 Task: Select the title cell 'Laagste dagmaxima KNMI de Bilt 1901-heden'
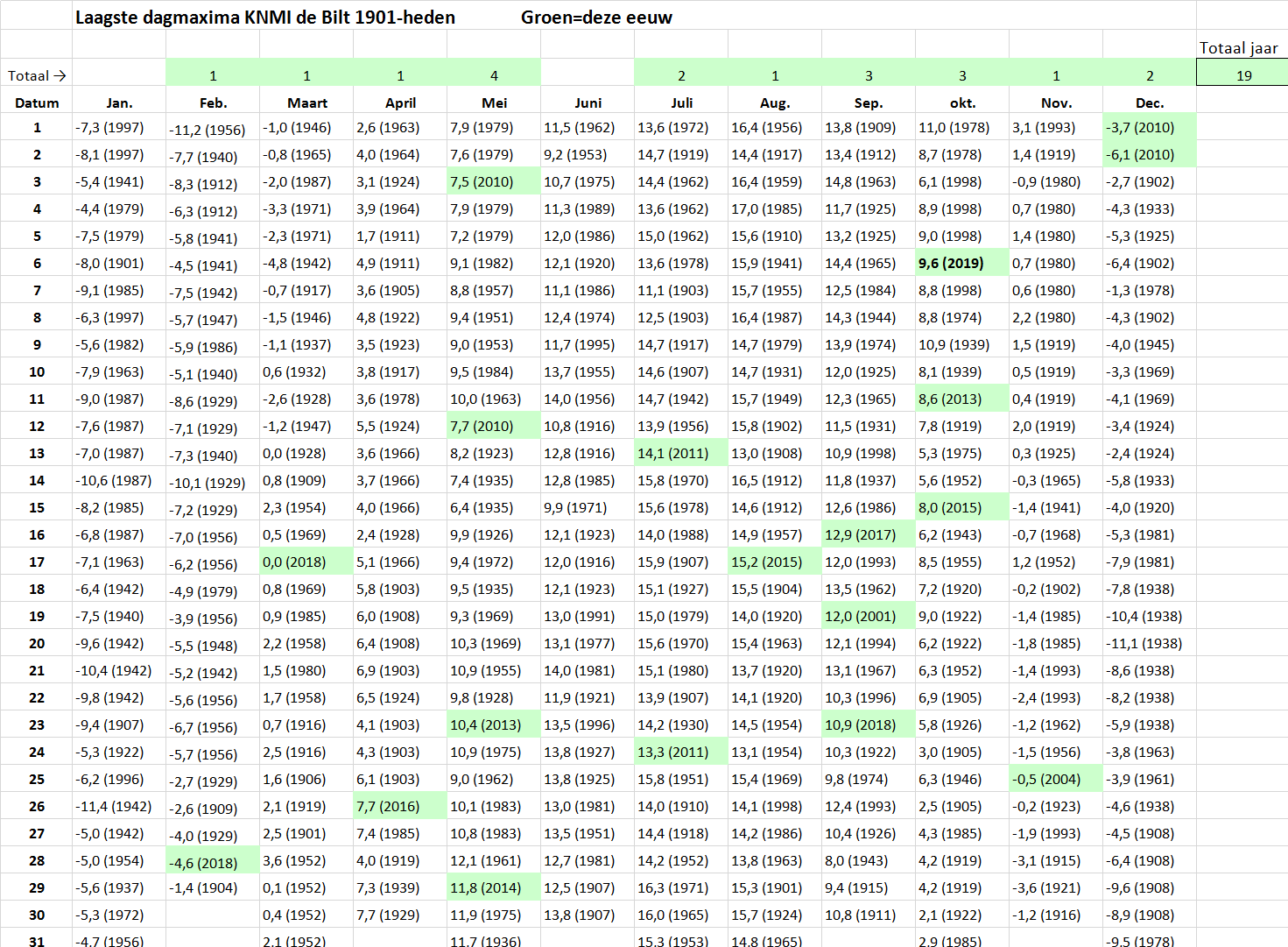click(265, 18)
